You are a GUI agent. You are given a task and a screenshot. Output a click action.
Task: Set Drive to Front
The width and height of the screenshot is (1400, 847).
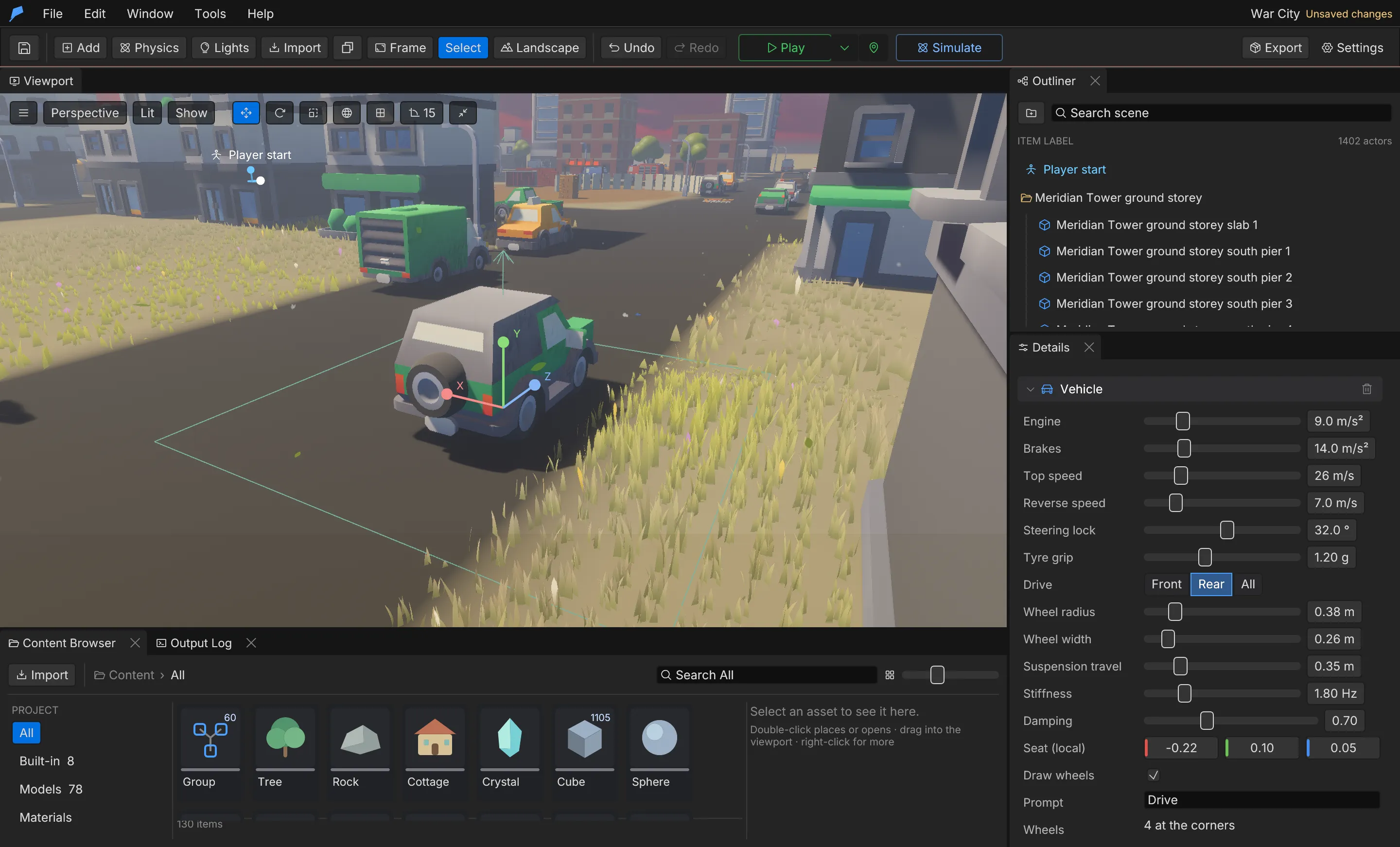[x=1167, y=584]
